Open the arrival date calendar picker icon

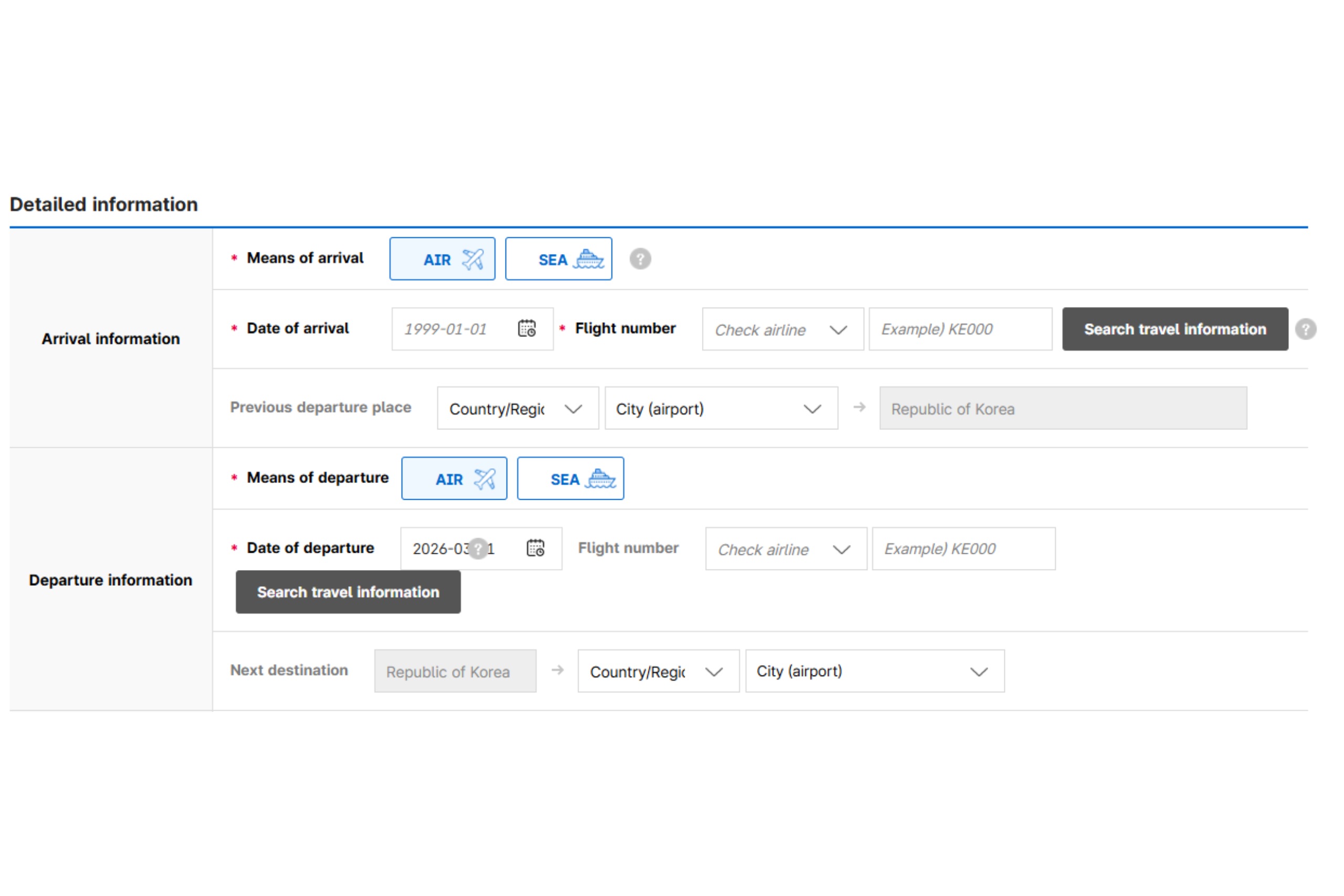[526, 329]
